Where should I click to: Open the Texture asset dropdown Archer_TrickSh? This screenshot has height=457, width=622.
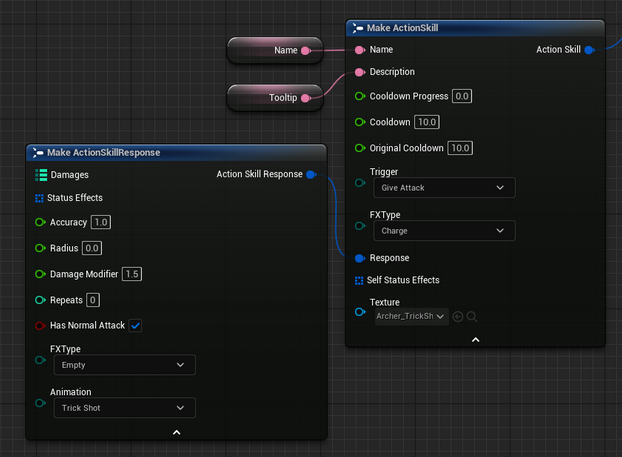pyautogui.click(x=411, y=317)
